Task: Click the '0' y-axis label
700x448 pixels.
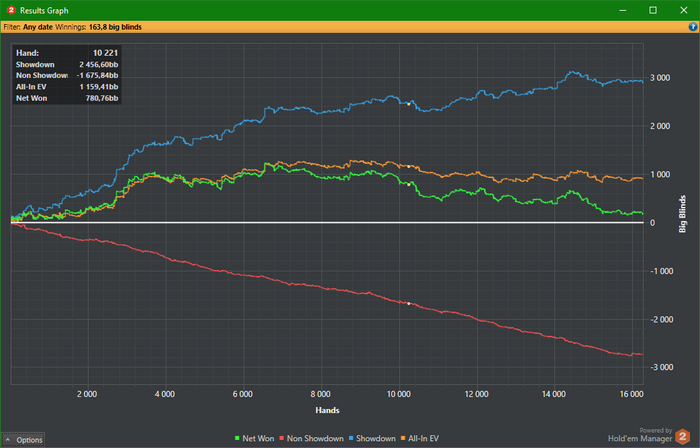Action: 652,223
